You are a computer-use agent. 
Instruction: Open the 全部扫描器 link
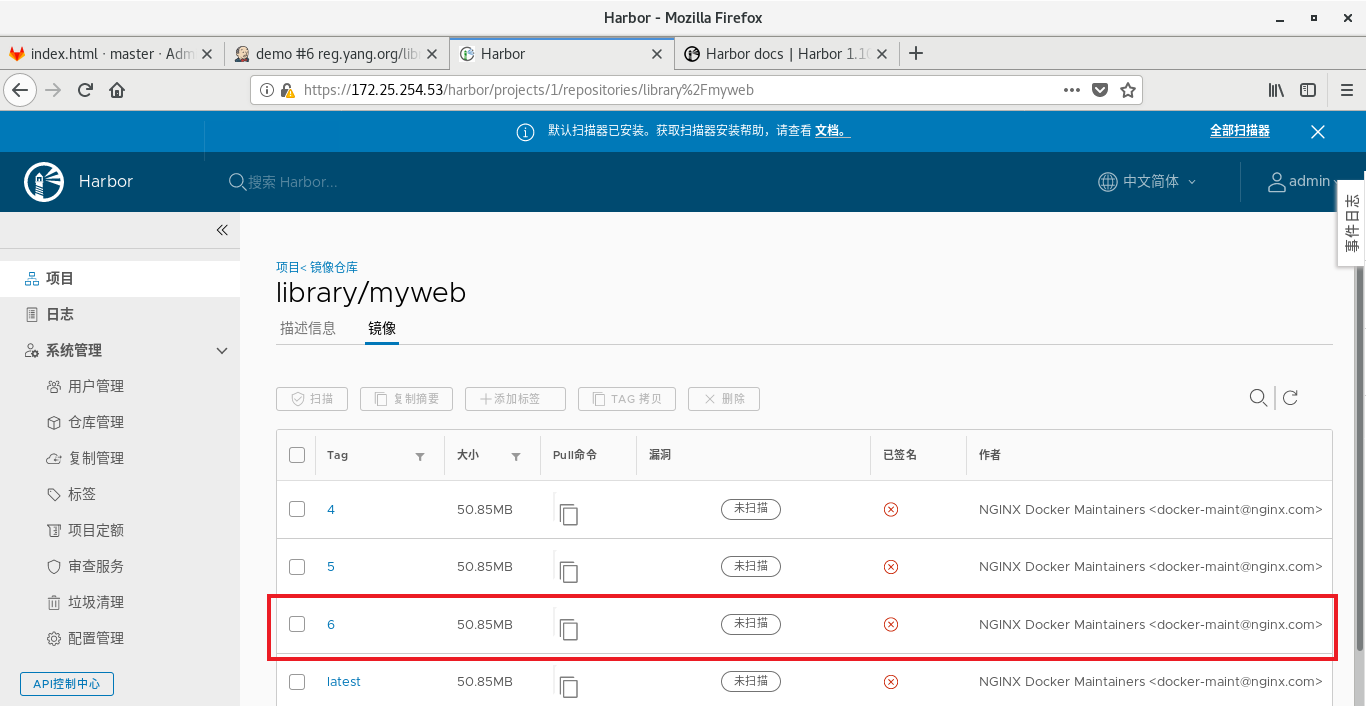1240,131
